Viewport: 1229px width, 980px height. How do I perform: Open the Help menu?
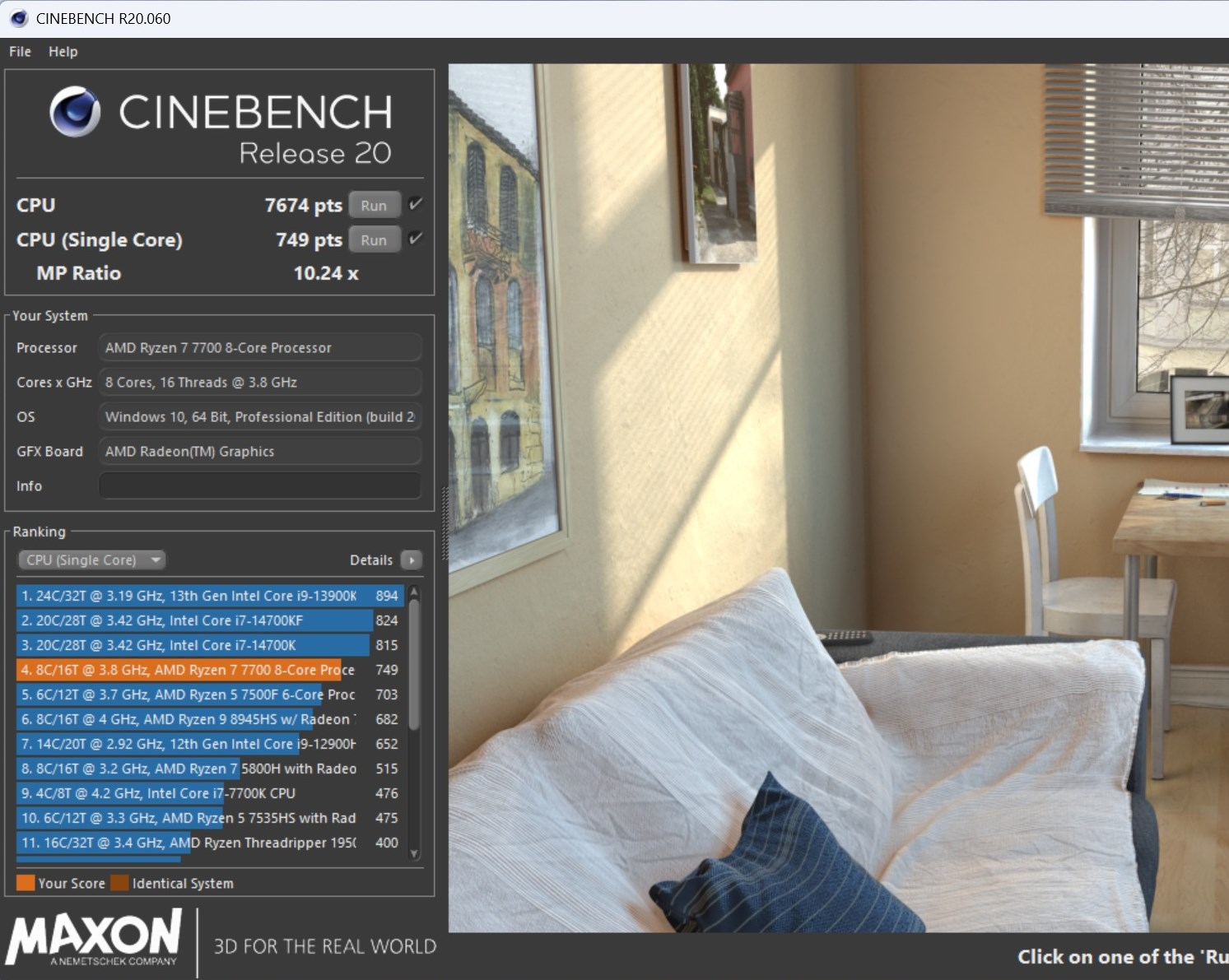point(63,51)
